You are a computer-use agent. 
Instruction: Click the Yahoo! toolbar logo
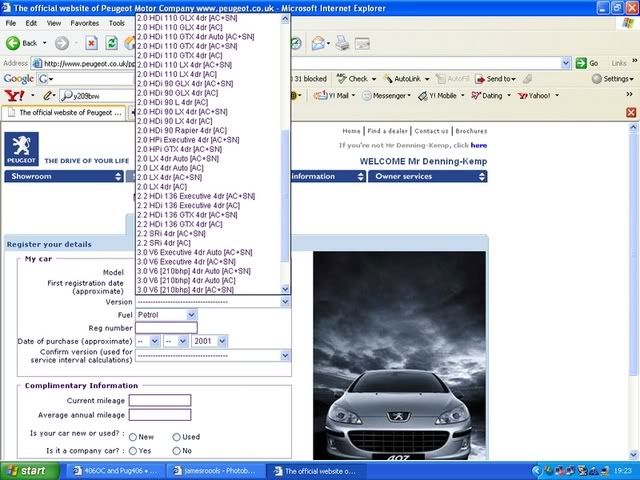click(x=14, y=96)
